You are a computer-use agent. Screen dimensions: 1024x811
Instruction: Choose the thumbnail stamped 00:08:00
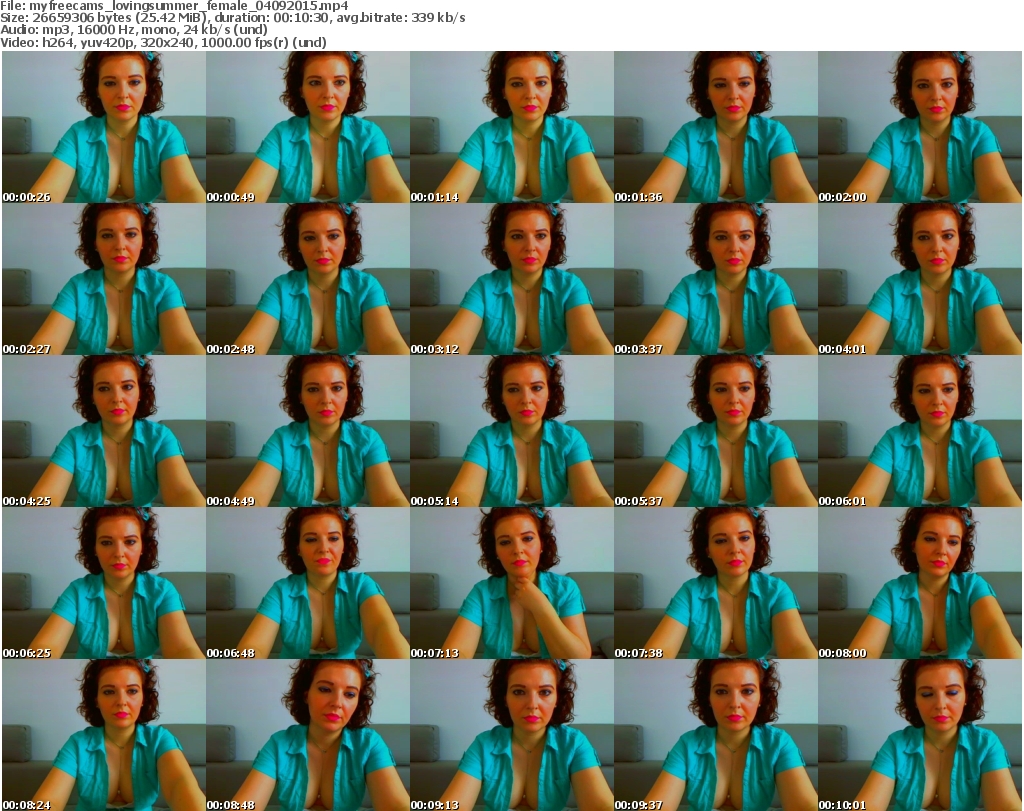pos(920,583)
